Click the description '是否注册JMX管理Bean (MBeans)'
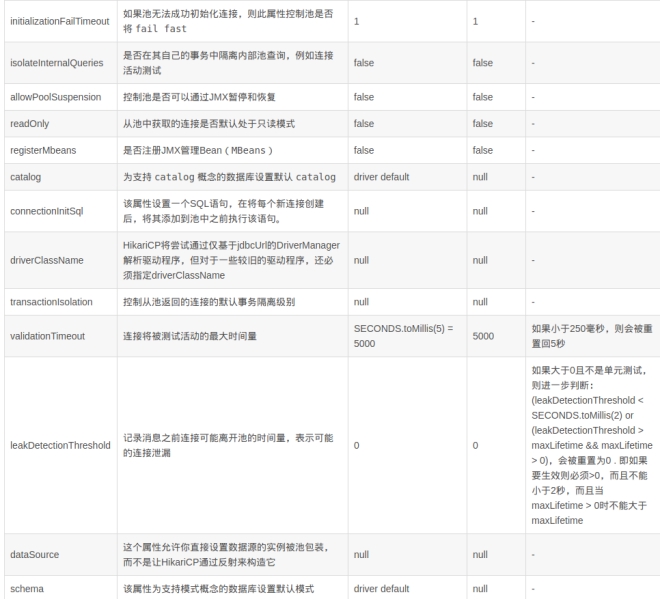This screenshot has width=660, height=600. tap(198, 150)
